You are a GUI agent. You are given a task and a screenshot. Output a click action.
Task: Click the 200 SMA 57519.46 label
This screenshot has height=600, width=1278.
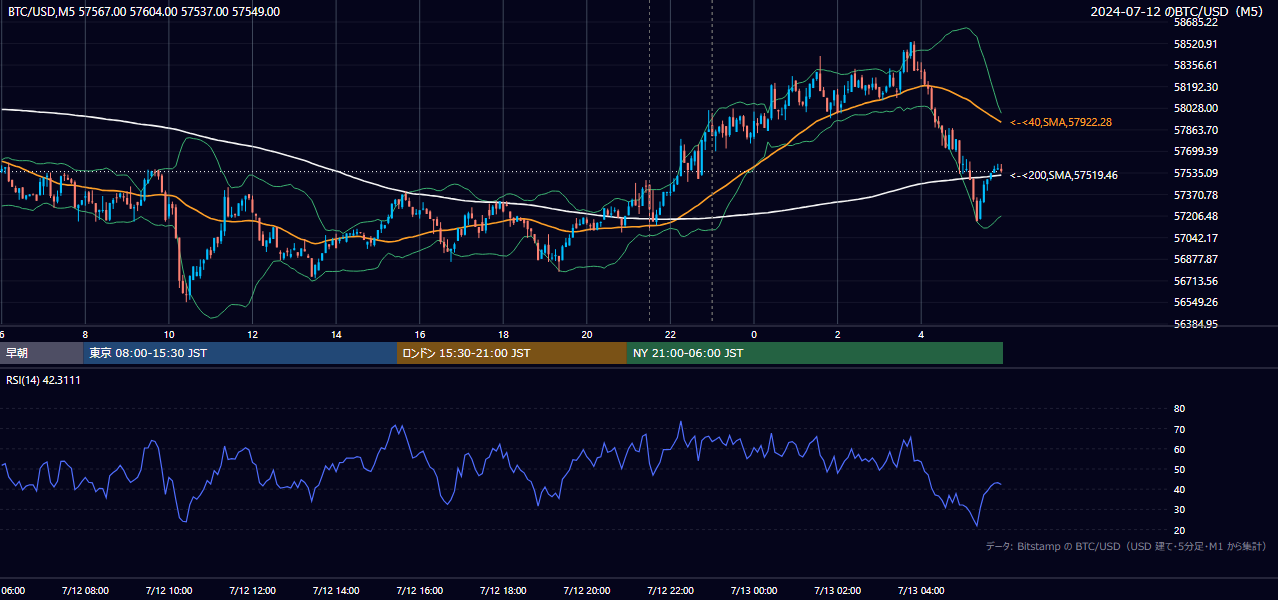(x=1064, y=175)
